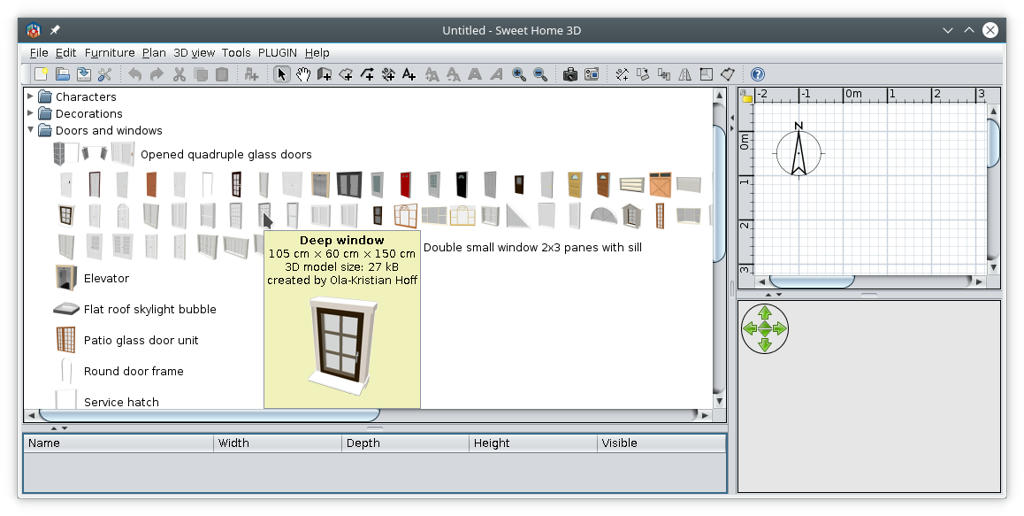Click the catalog horizontal scrollbar thumb
The width and height of the screenshot is (1024, 516).
[x=209, y=415]
